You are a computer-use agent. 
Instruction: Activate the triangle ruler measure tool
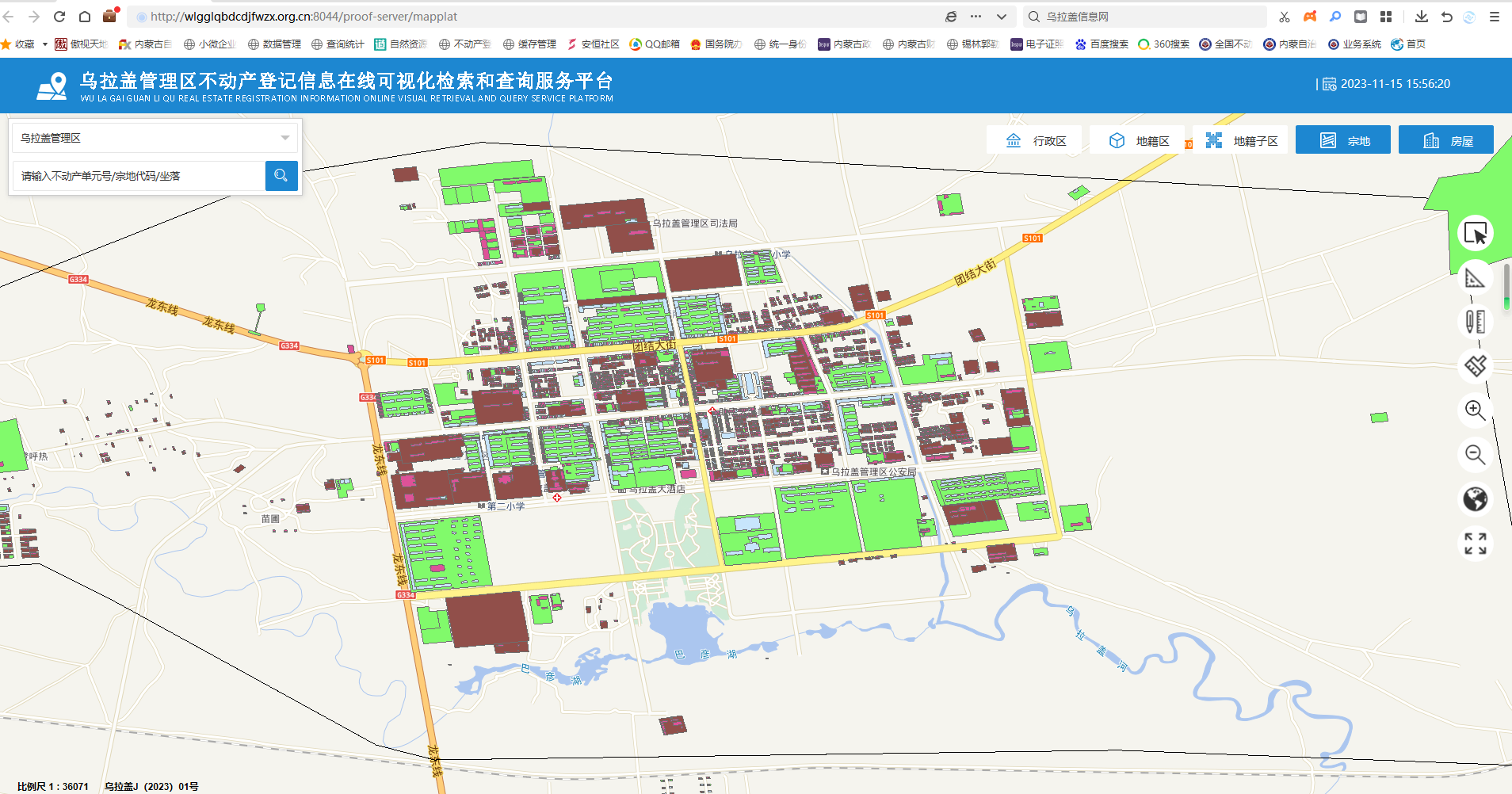pos(1476,278)
